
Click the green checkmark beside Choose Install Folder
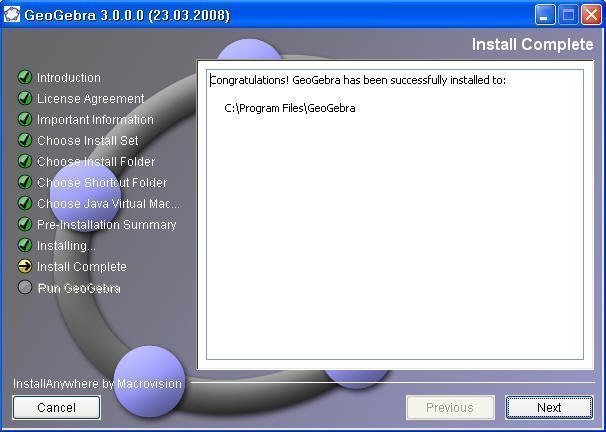point(25,161)
